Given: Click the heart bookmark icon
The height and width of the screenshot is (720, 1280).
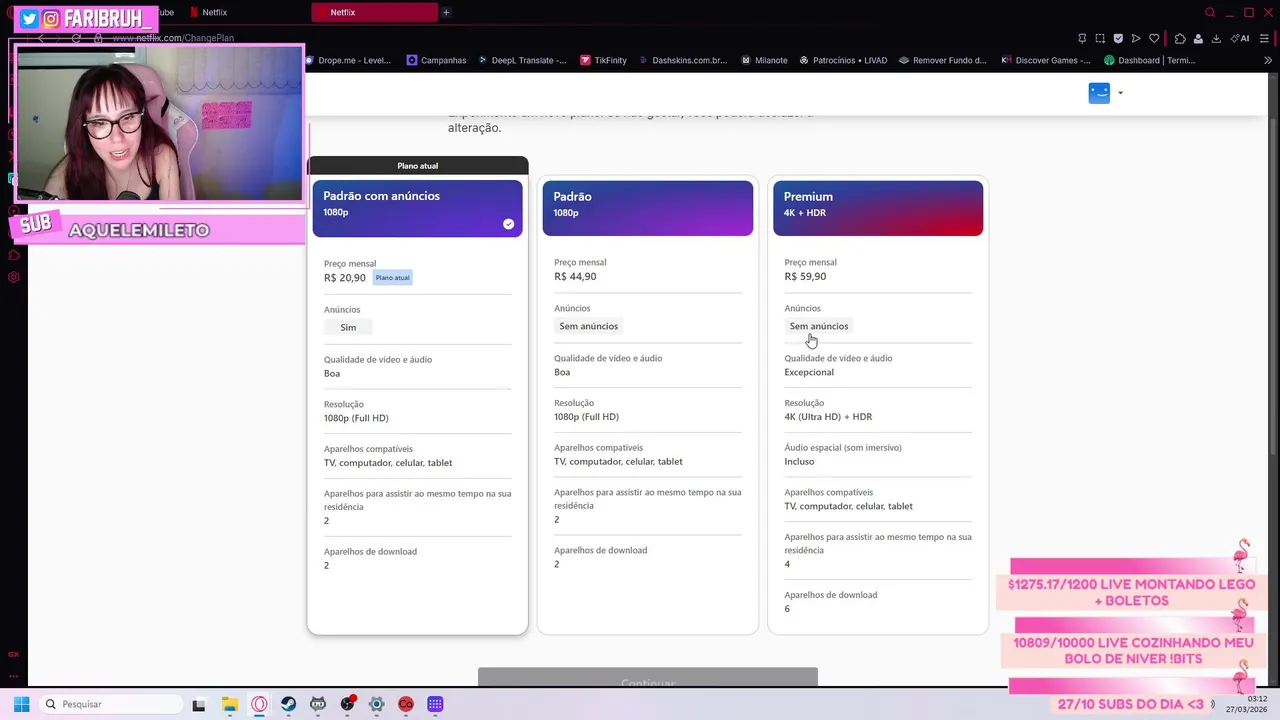Looking at the screenshot, I should click(x=1154, y=38).
